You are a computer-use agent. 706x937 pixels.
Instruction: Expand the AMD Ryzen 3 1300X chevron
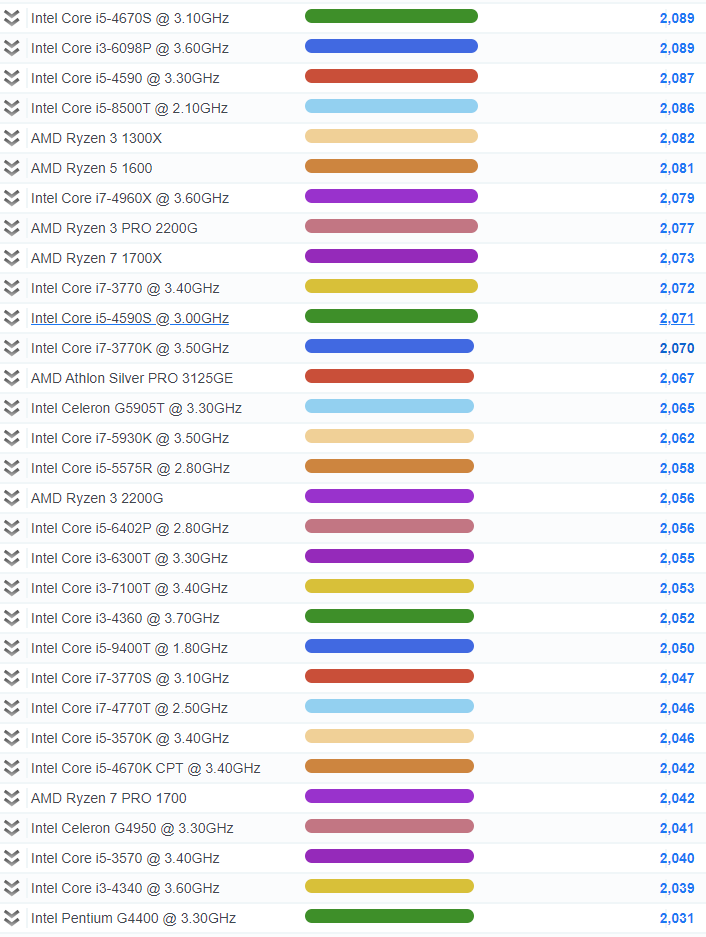click(11, 138)
